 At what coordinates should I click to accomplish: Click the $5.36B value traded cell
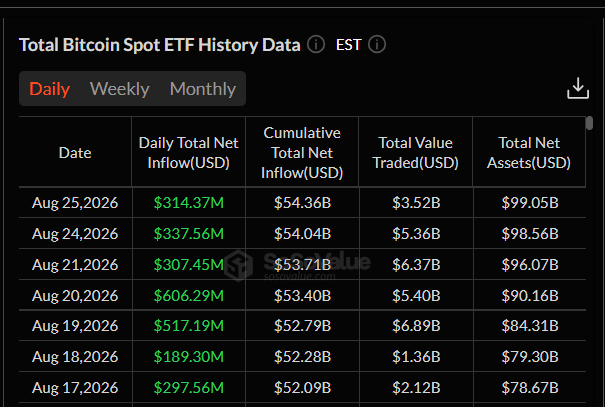[x=416, y=233]
